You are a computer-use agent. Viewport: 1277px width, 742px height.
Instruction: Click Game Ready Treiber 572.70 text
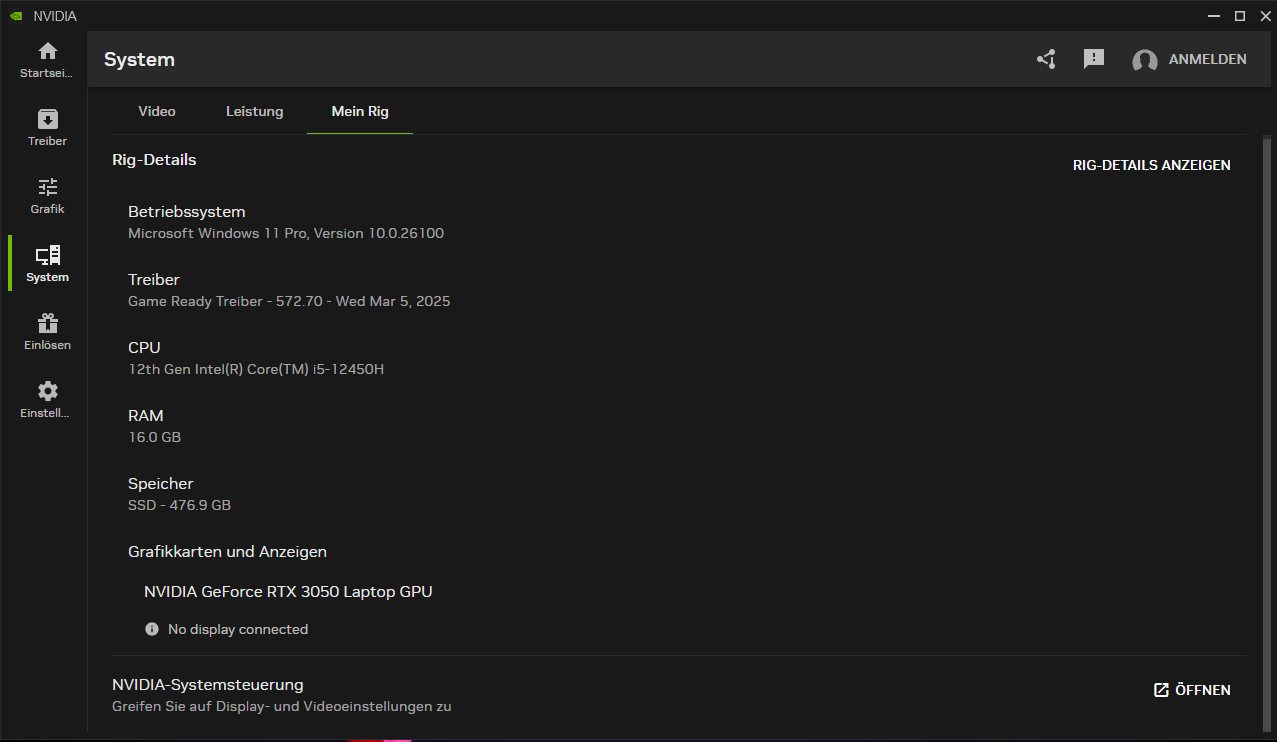click(289, 301)
